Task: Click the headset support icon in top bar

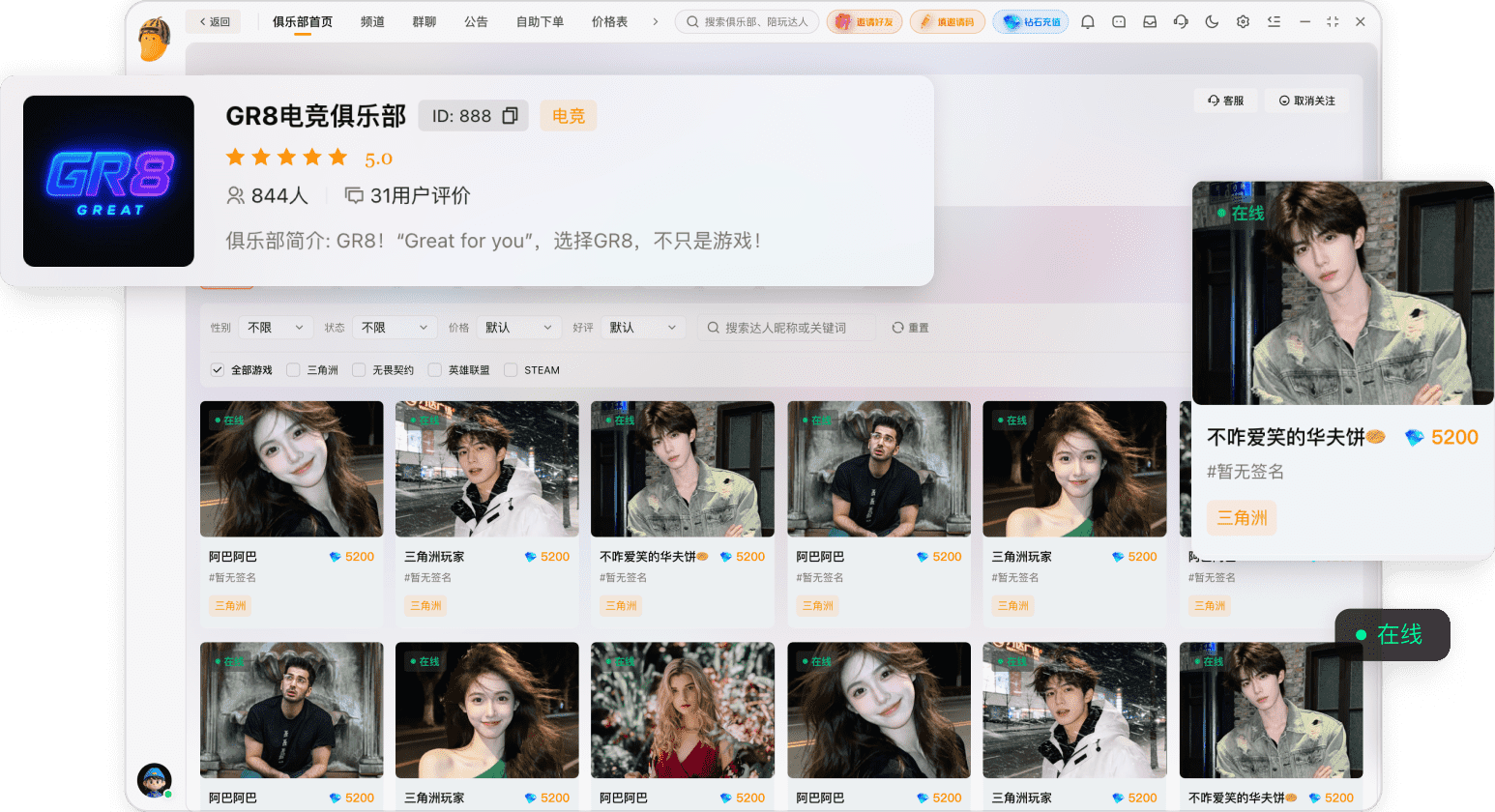Action: point(1181,21)
